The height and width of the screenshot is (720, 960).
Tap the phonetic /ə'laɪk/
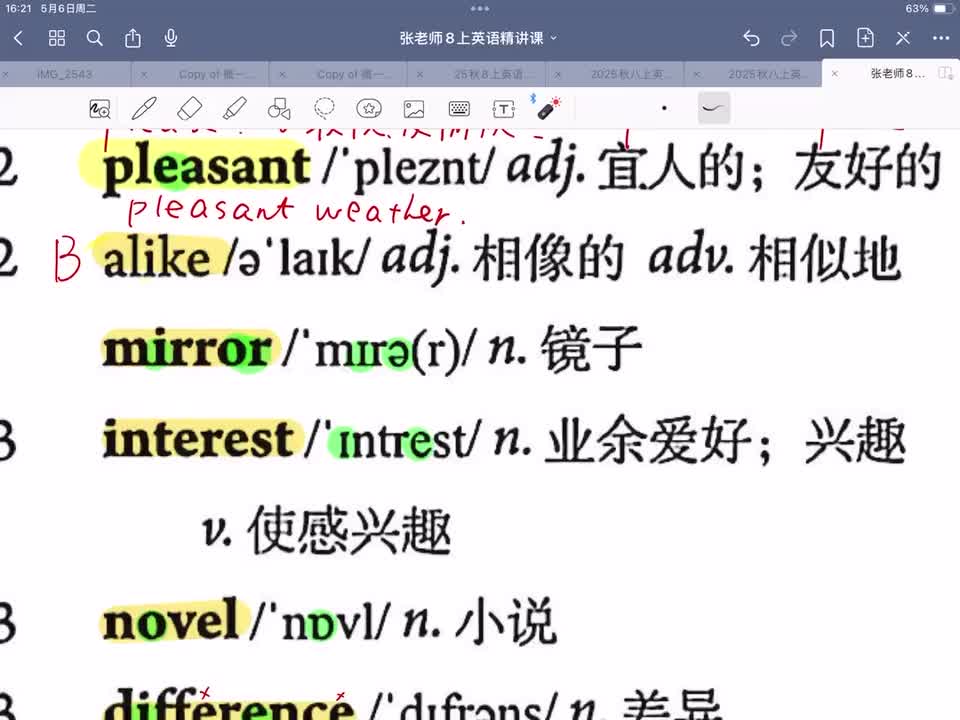point(297,259)
